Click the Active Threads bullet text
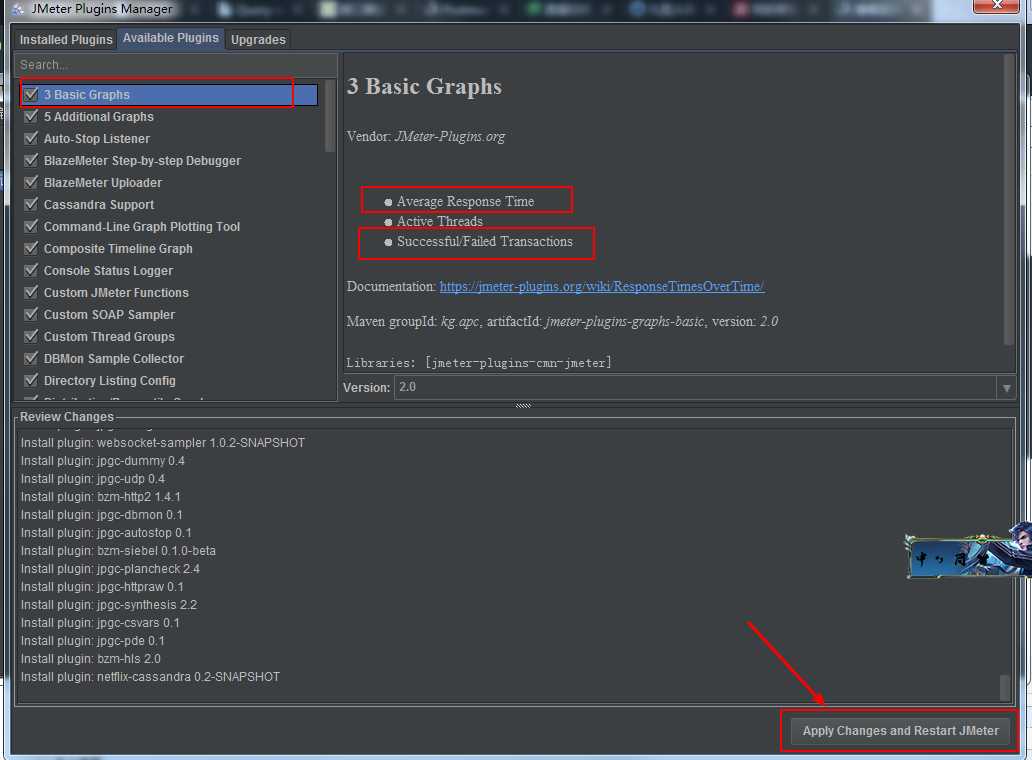 click(x=440, y=222)
